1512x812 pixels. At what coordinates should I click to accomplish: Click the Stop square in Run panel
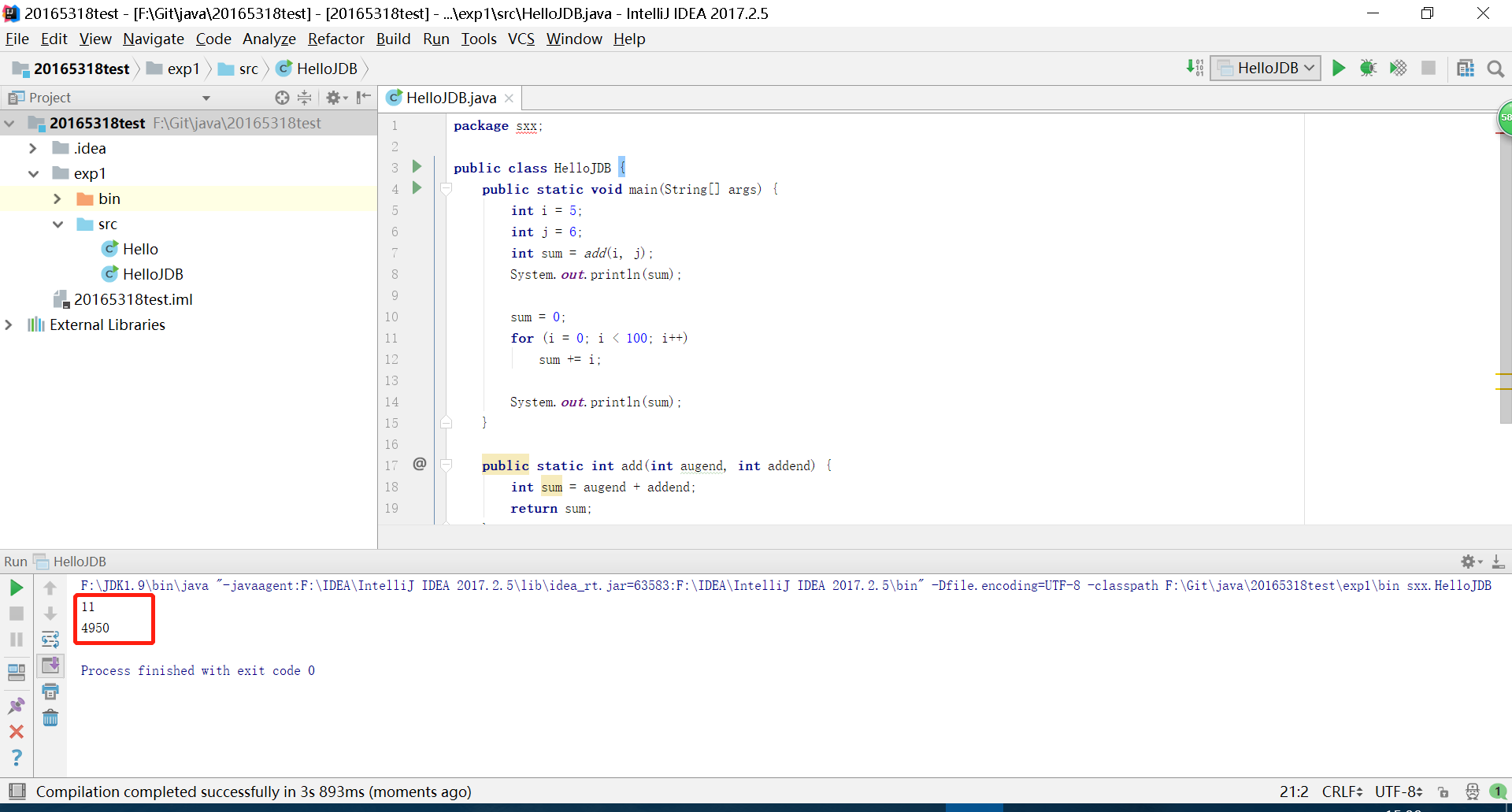pyautogui.click(x=17, y=614)
